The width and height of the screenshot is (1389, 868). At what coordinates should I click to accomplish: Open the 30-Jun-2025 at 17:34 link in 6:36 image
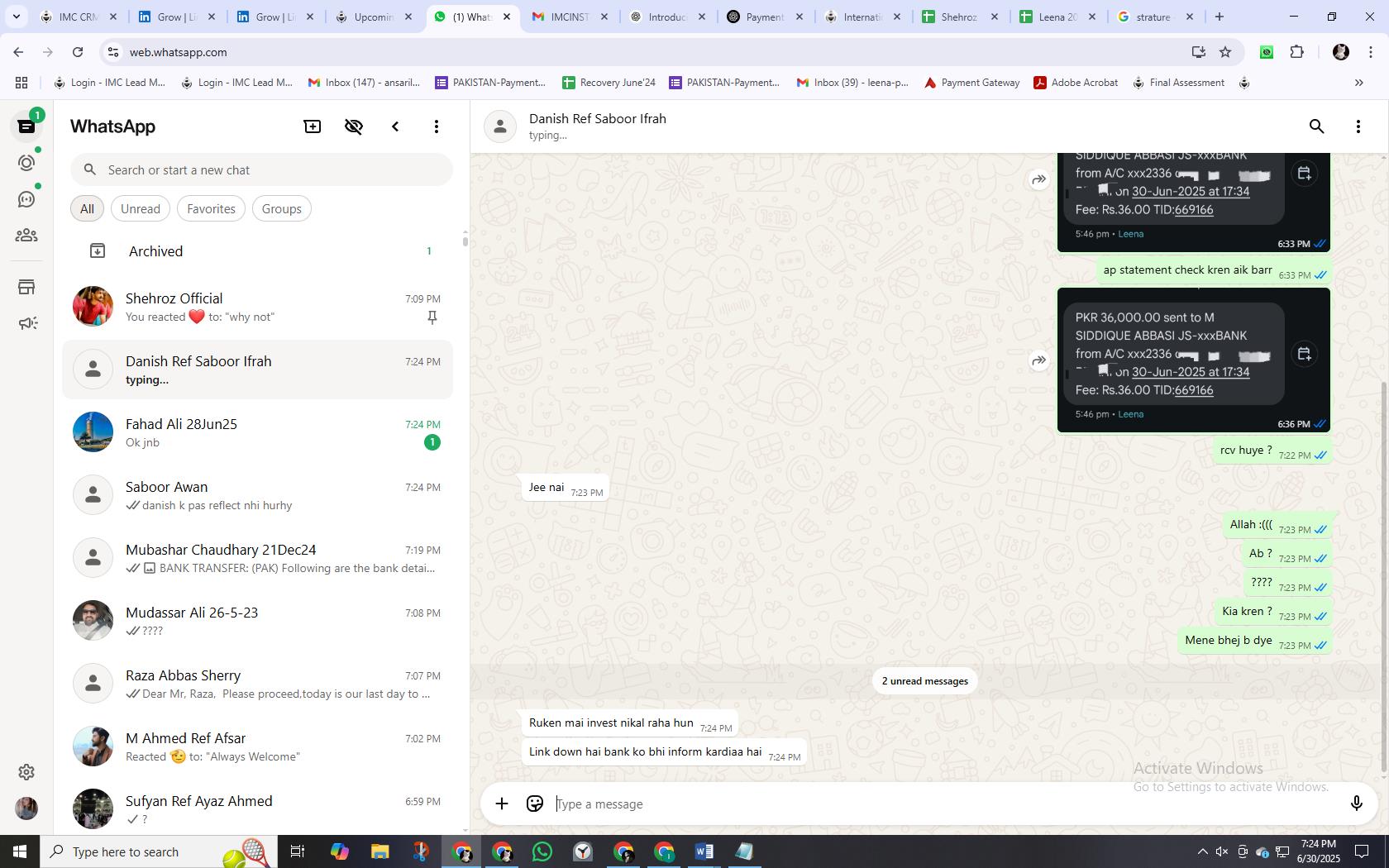1191,372
